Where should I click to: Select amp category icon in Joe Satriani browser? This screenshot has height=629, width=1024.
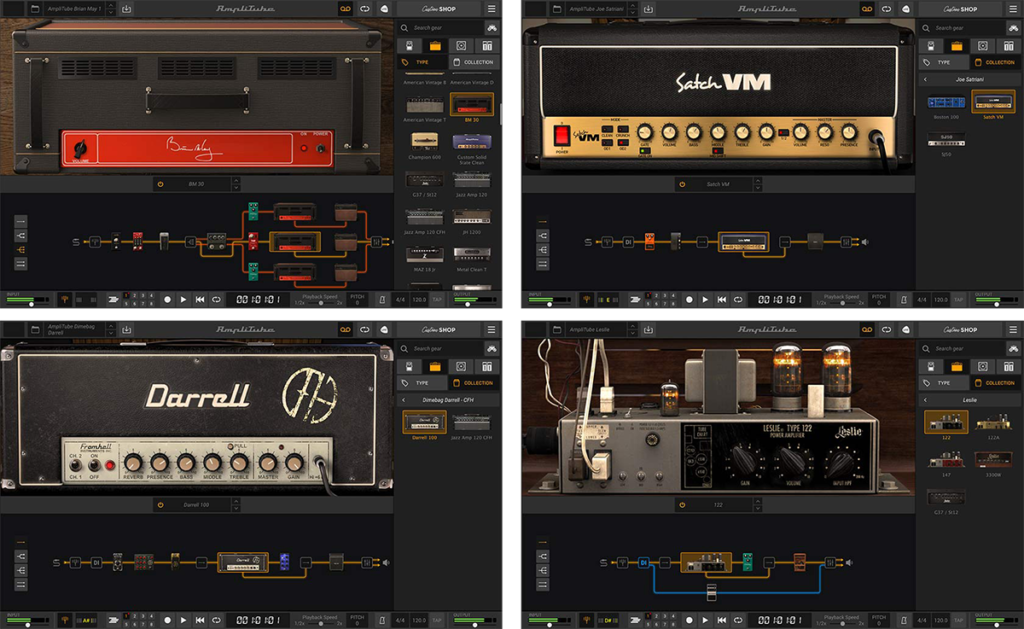point(957,46)
